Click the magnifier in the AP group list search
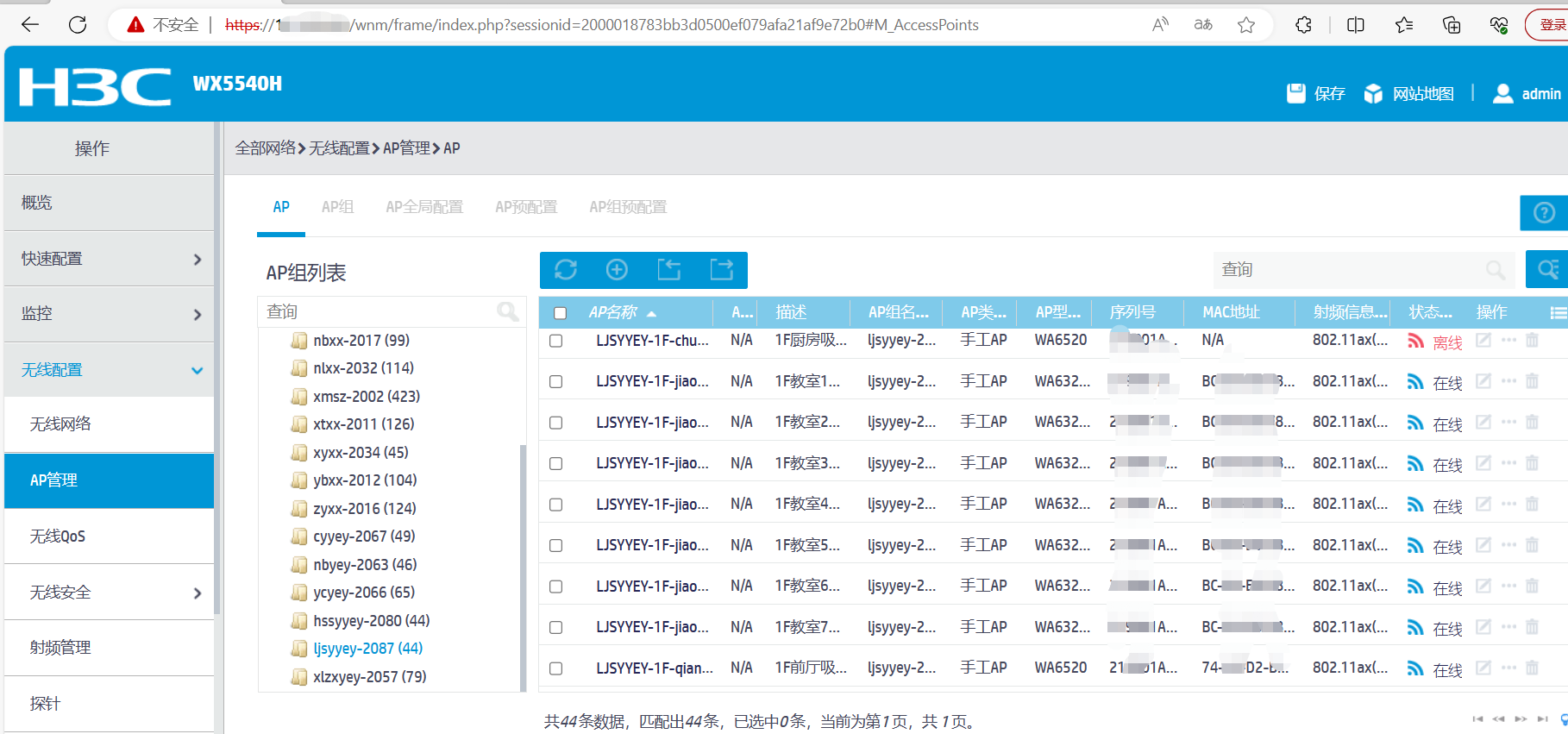Image resolution: width=1568 pixels, height=734 pixels. 508,311
